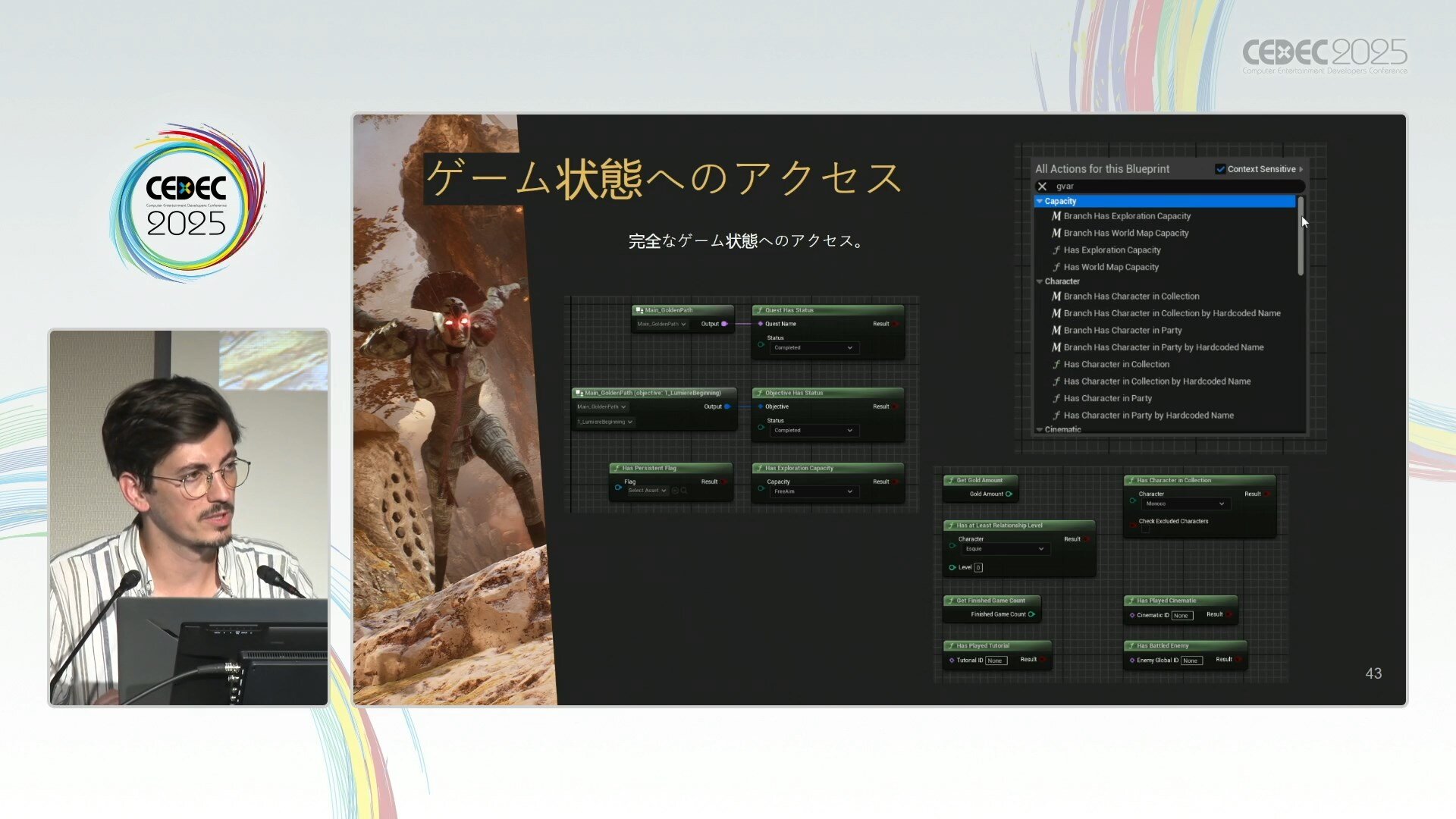Image resolution: width=1456 pixels, height=819 pixels.
Task: Click browse-to-asset magnifier icon beside Flag
Action: [x=684, y=491]
